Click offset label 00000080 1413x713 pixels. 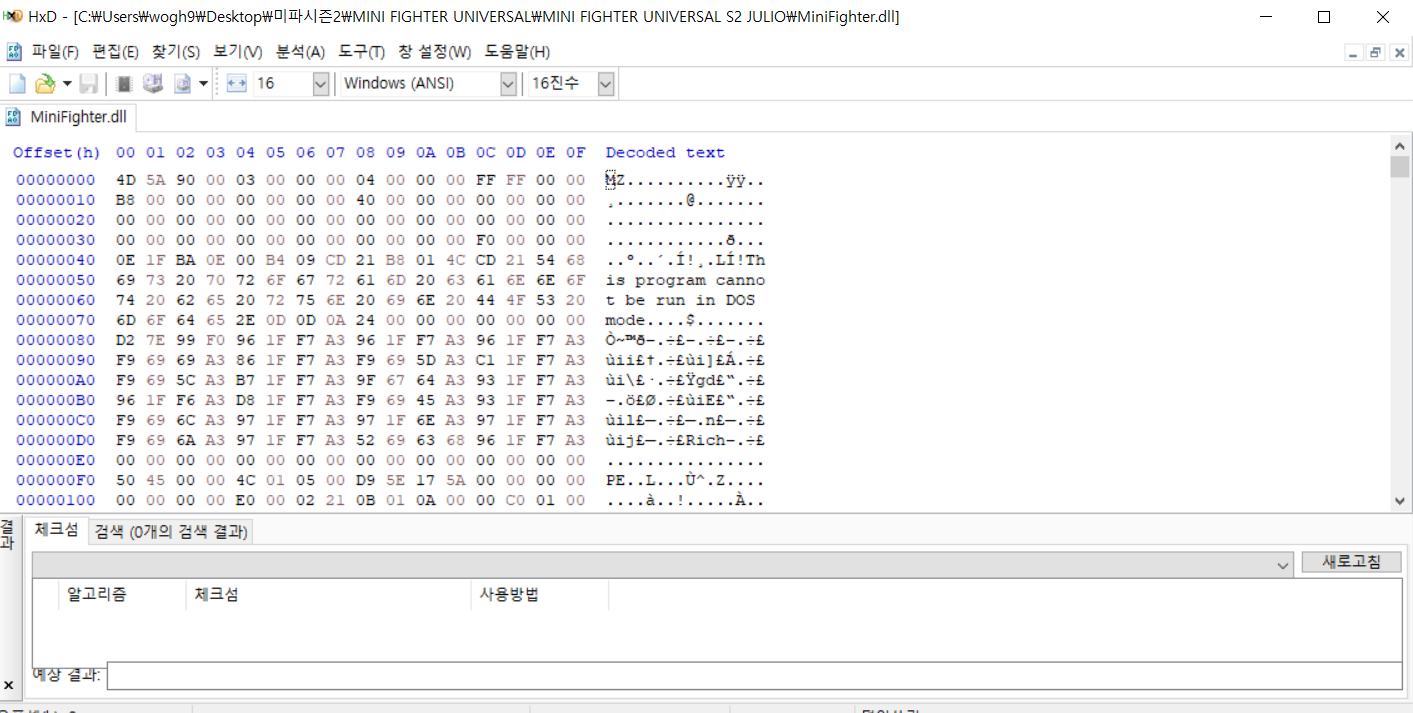56,340
